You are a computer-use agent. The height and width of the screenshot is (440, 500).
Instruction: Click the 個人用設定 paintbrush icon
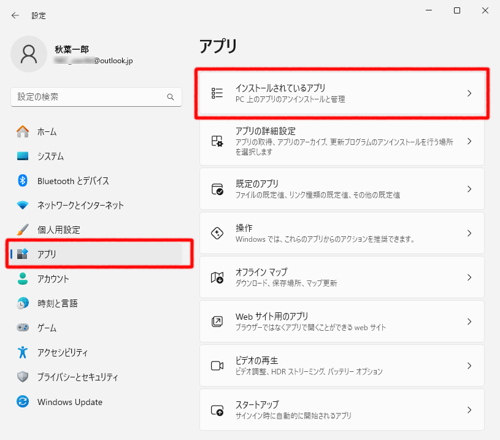(23, 229)
